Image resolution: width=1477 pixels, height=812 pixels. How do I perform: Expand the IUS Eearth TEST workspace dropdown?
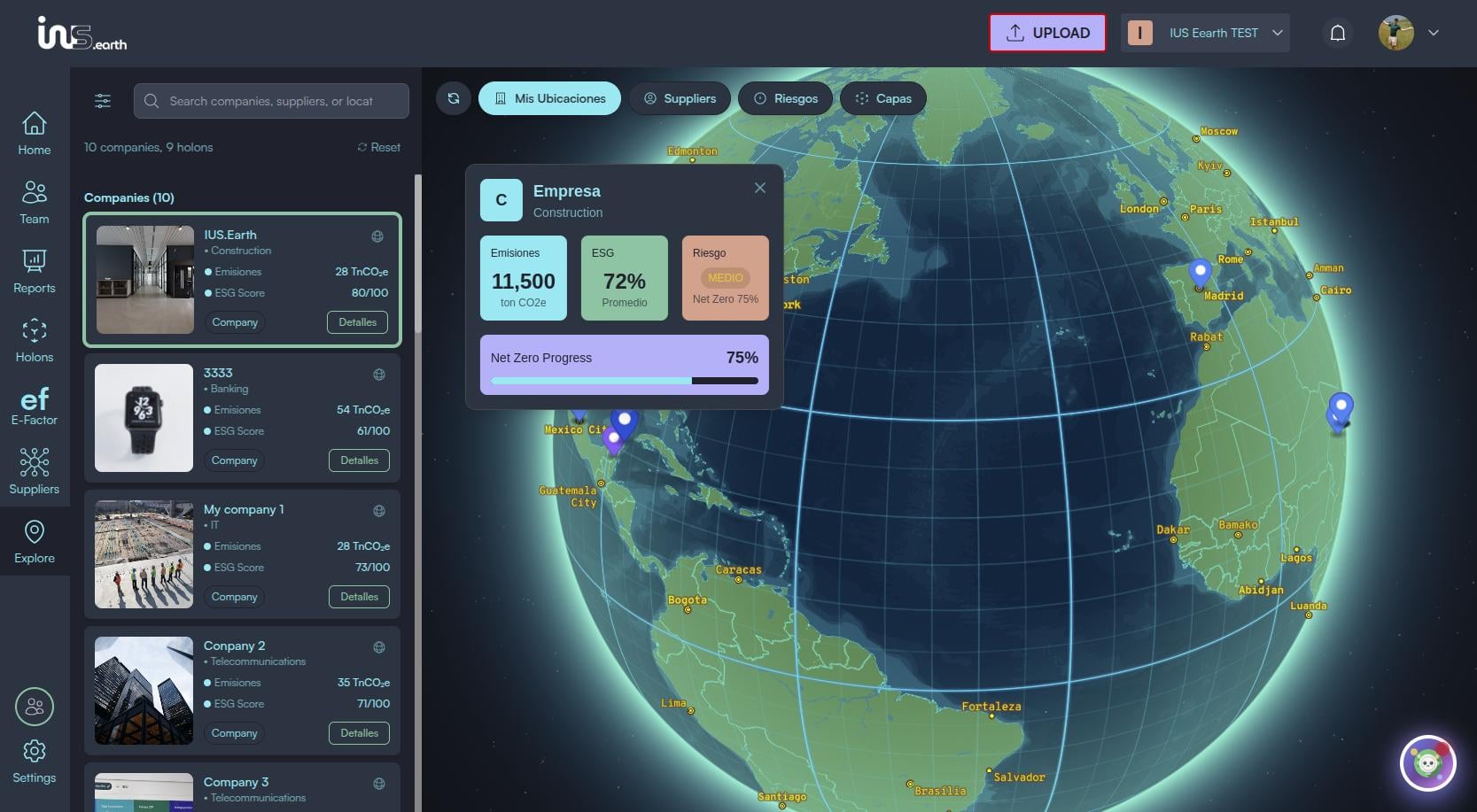pyautogui.click(x=1205, y=33)
